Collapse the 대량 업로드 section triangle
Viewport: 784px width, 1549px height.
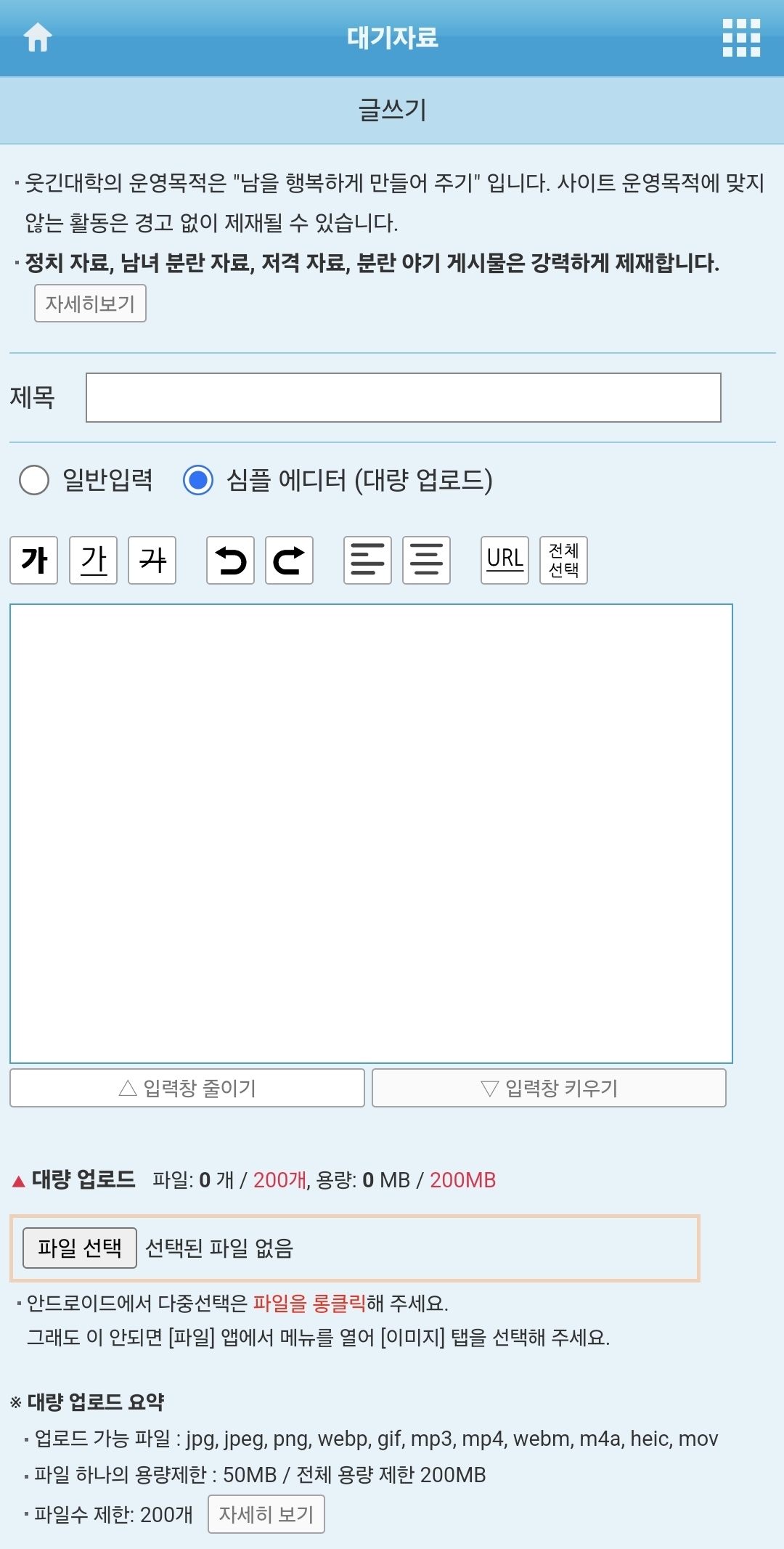coord(19,1181)
